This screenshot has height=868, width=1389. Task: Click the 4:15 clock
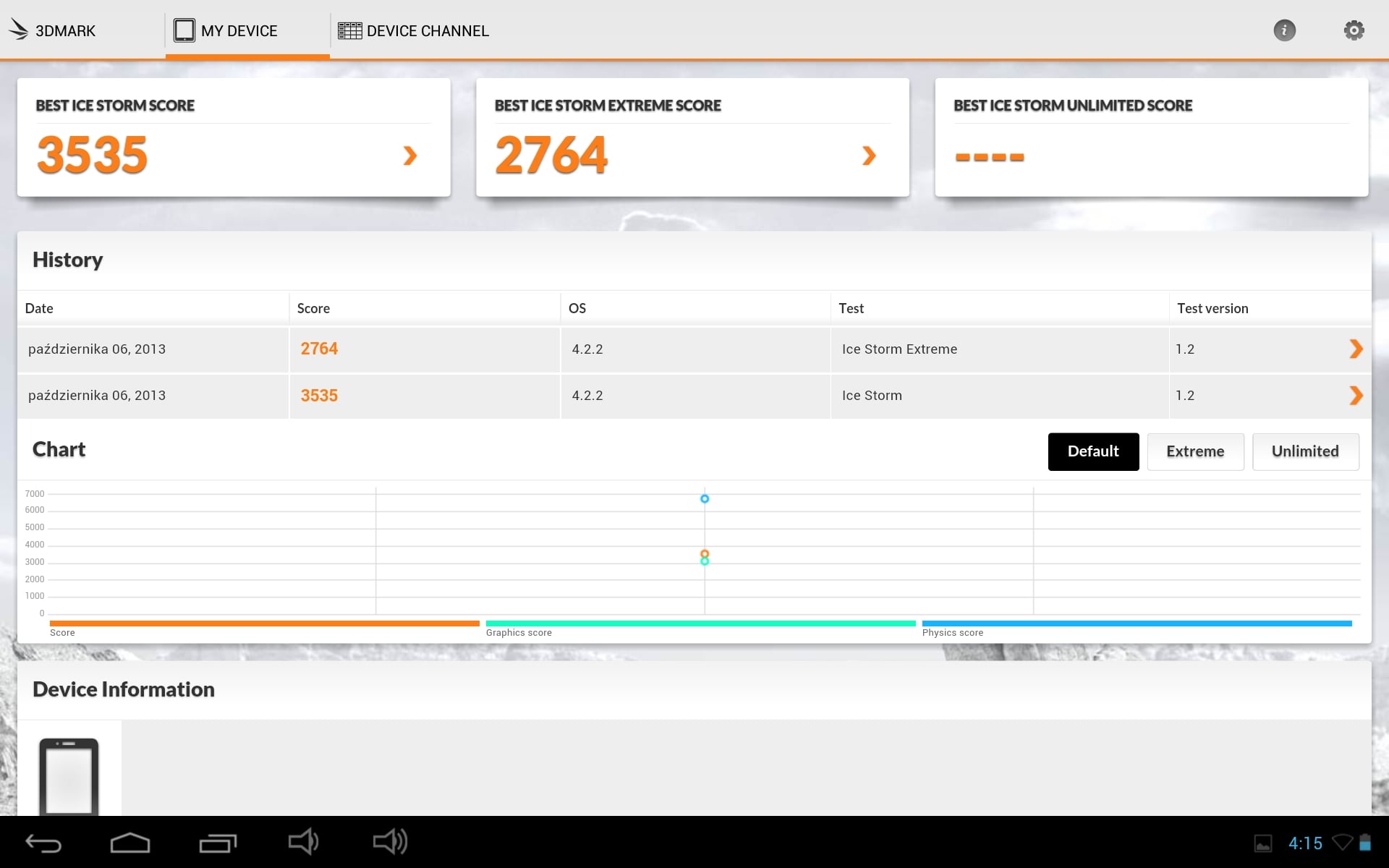coord(1305,843)
